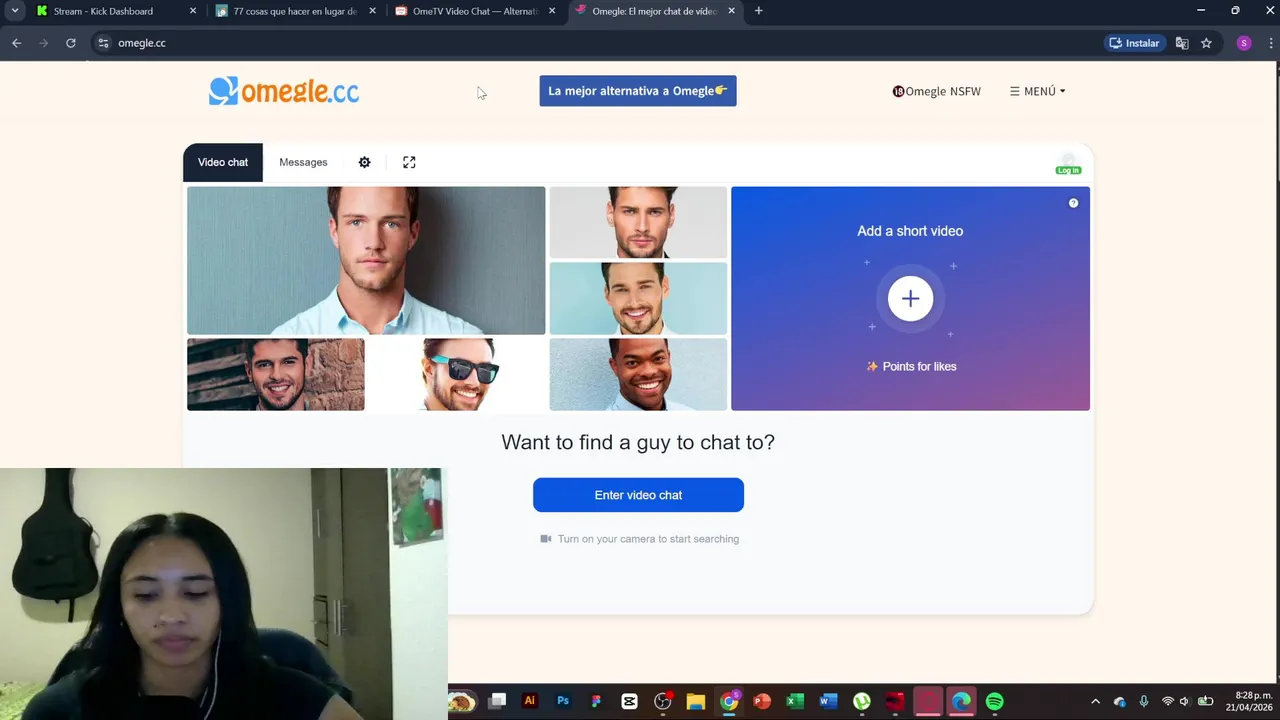The height and width of the screenshot is (720, 1280).
Task: Switch to Chrome in the taskbar
Action: click(x=729, y=701)
